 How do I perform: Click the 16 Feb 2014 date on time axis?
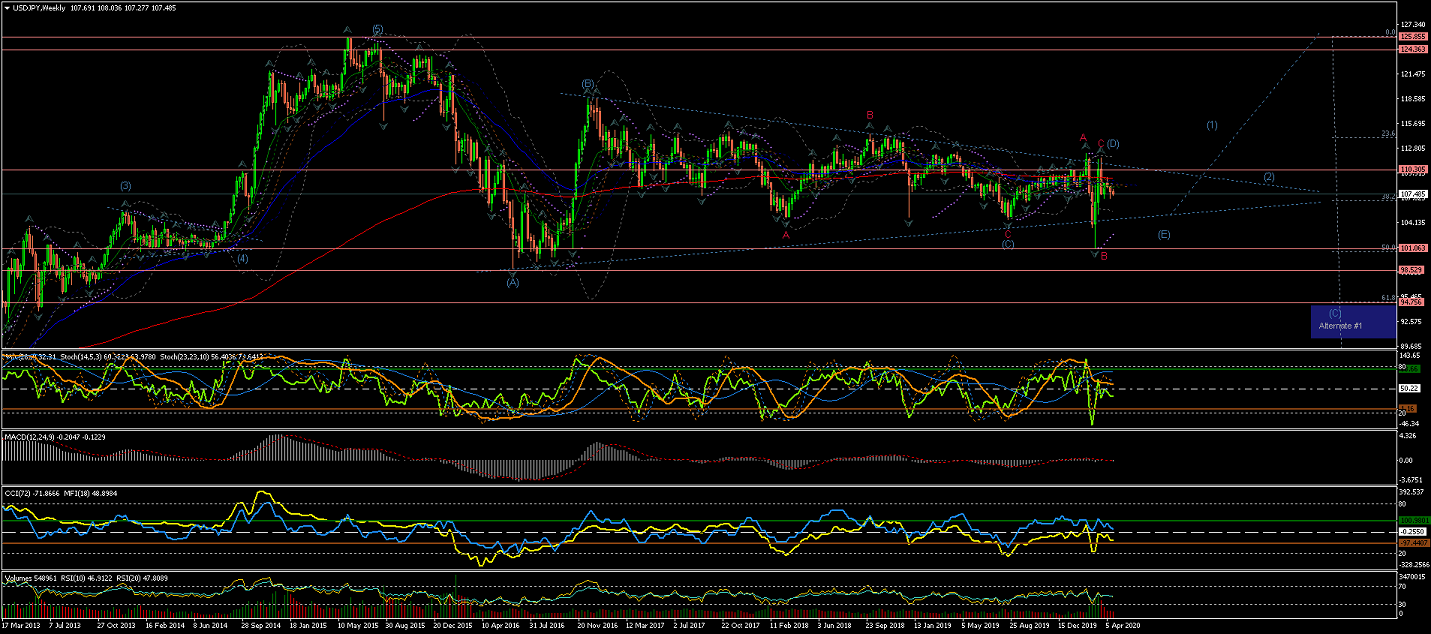[x=163, y=626]
